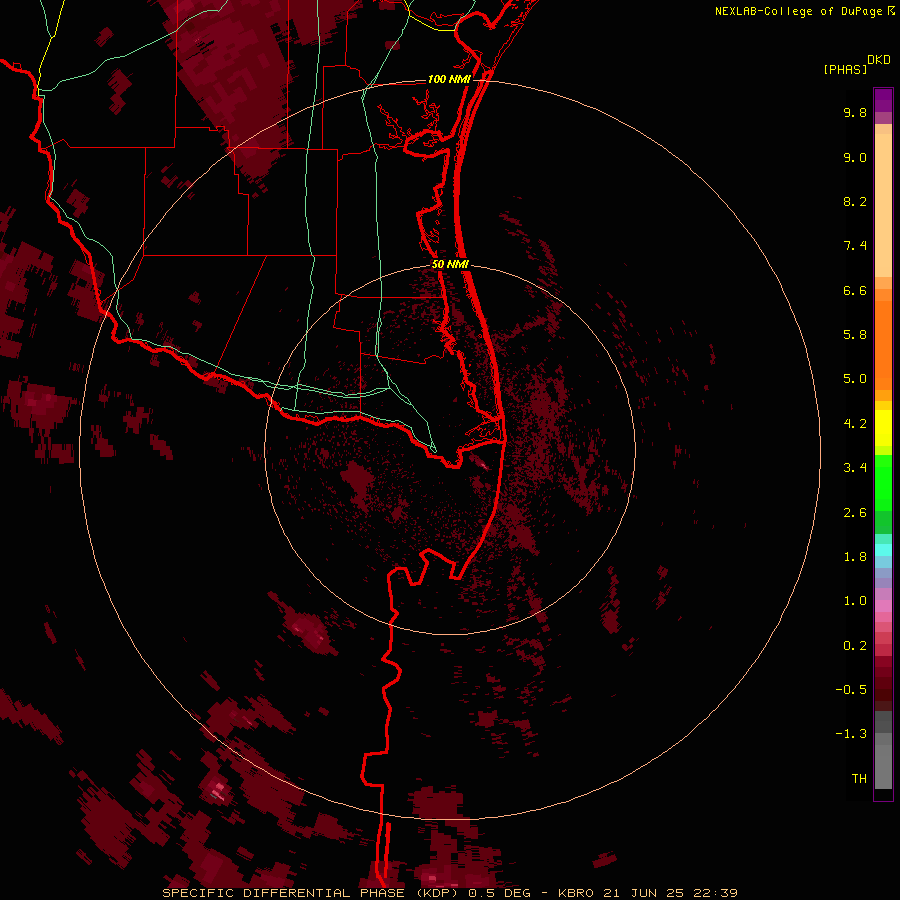Viewport: 900px width, 900px height.
Task: Click the KBRO station identifier in caption
Action: (x=577, y=893)
